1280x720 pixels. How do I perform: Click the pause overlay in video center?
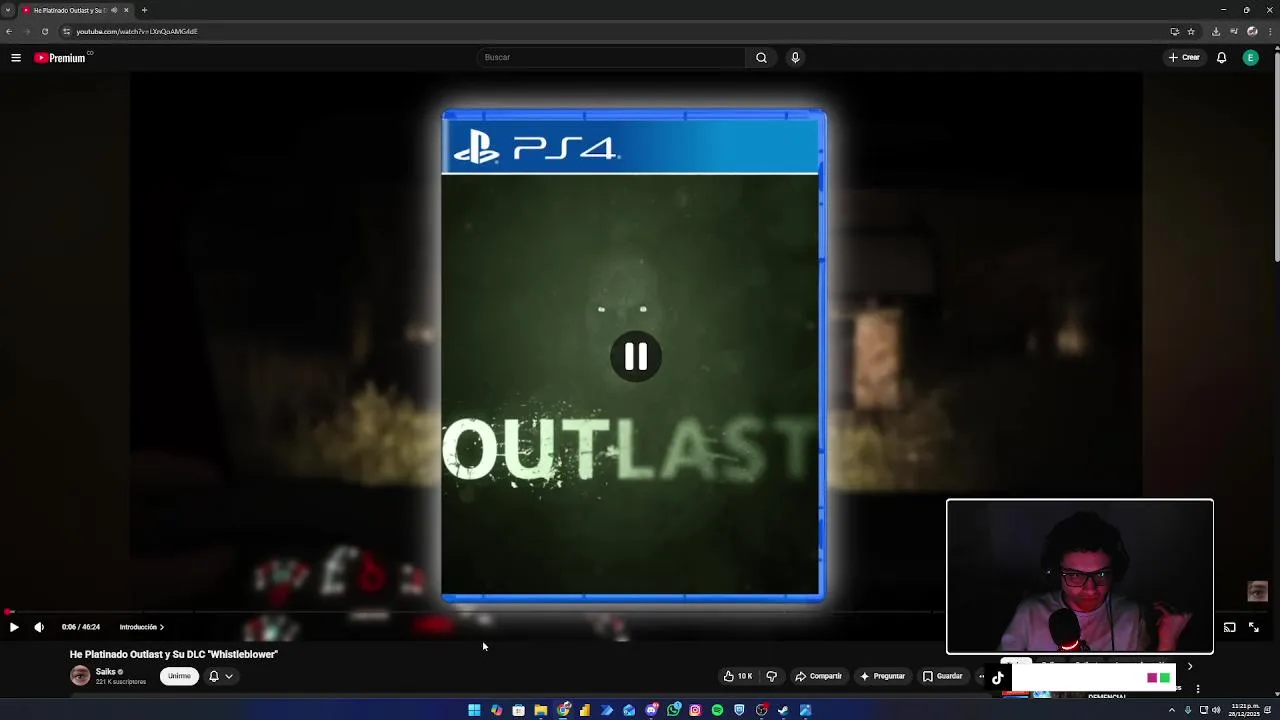635,357
